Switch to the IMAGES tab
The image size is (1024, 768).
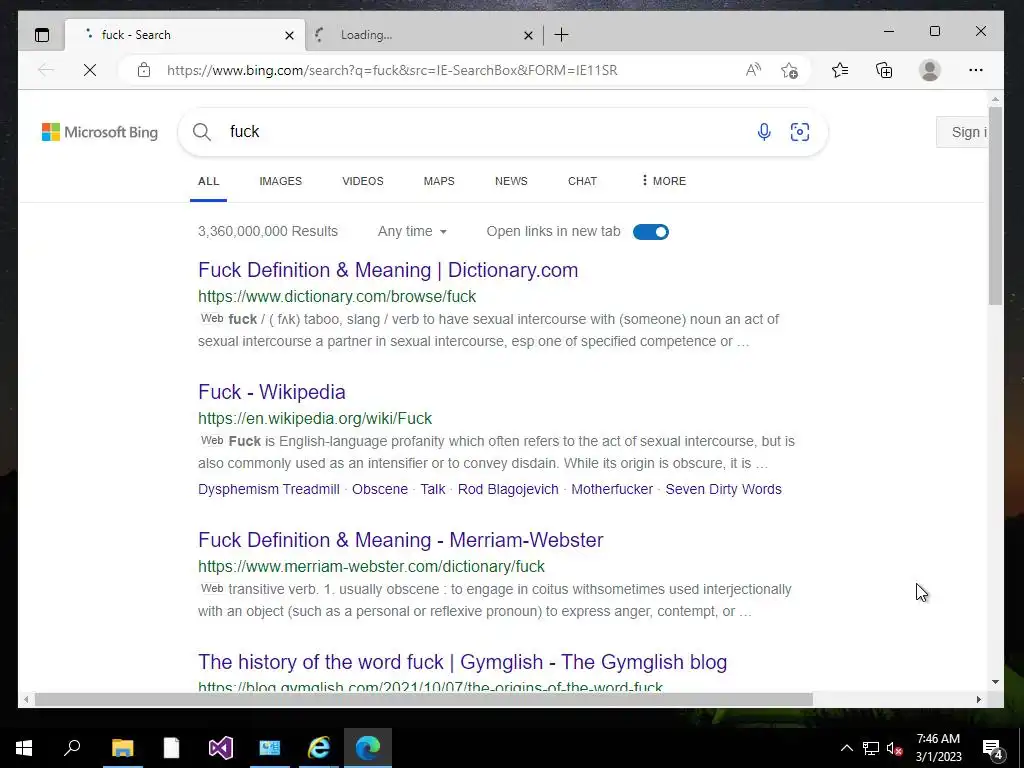[280, 182]
